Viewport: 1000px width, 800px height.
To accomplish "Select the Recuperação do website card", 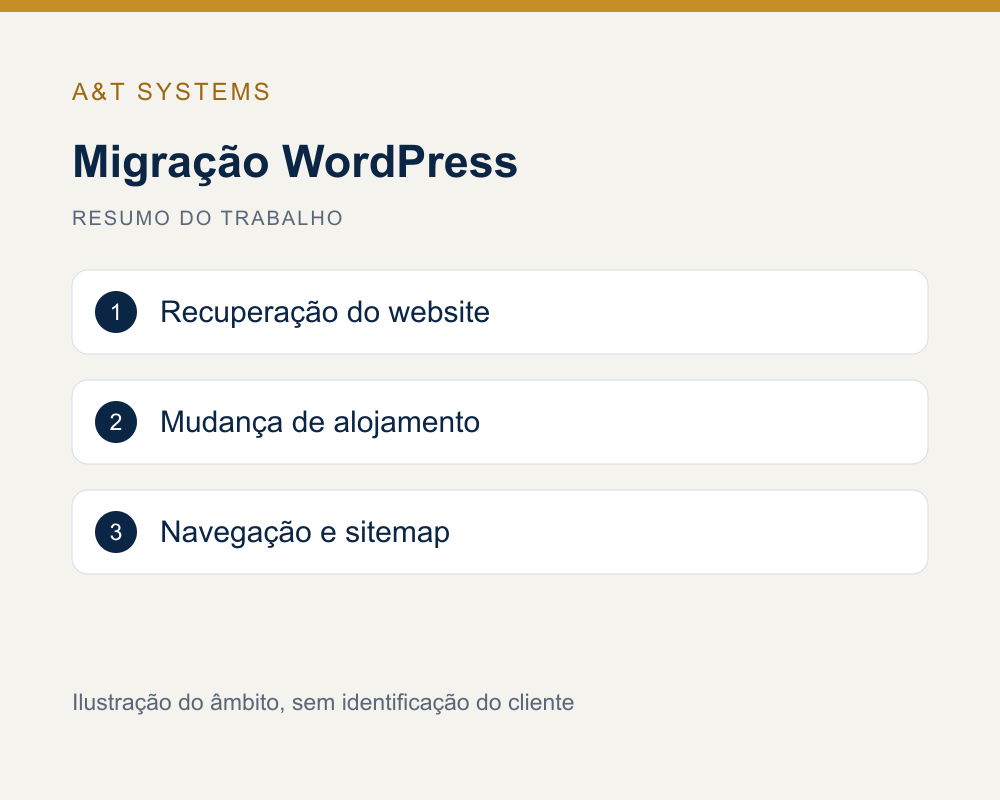I will [500, 312].
